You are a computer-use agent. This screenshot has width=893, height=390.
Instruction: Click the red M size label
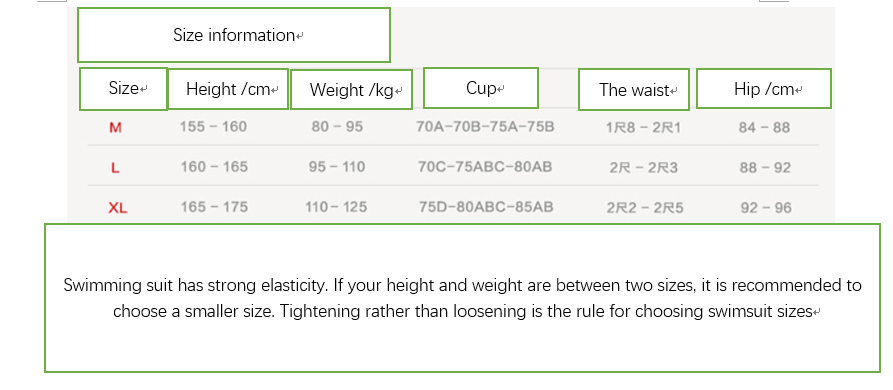click(x=115, y=128)
